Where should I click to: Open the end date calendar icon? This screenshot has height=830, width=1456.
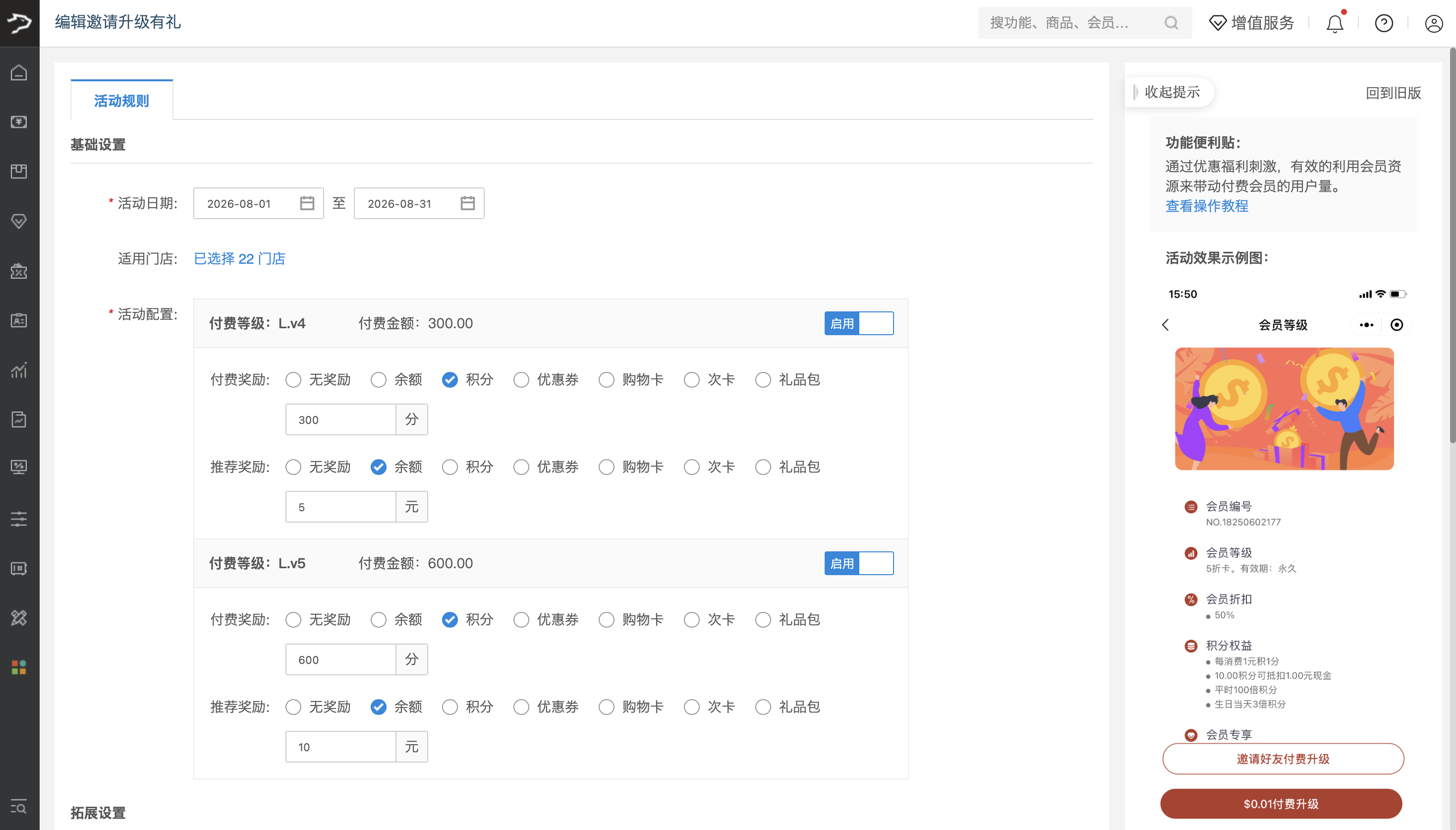[468, 203]
